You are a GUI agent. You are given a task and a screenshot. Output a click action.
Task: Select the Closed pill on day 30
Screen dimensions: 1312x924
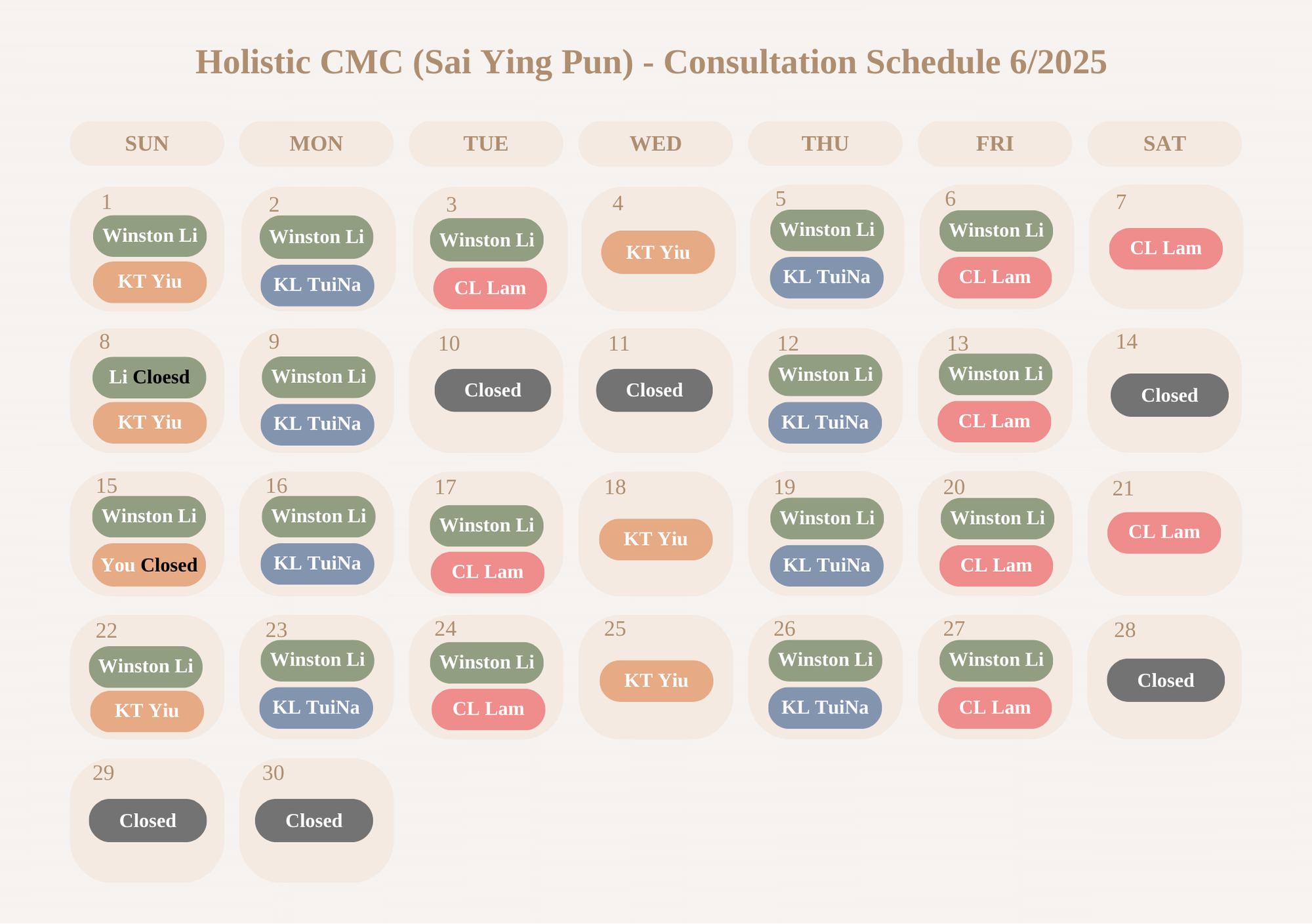click(x=314, y=820)
